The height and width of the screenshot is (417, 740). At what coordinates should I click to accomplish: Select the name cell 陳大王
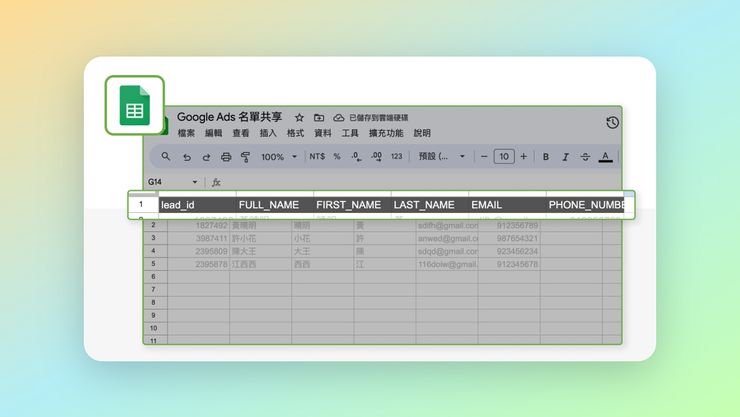coord(261,251)
